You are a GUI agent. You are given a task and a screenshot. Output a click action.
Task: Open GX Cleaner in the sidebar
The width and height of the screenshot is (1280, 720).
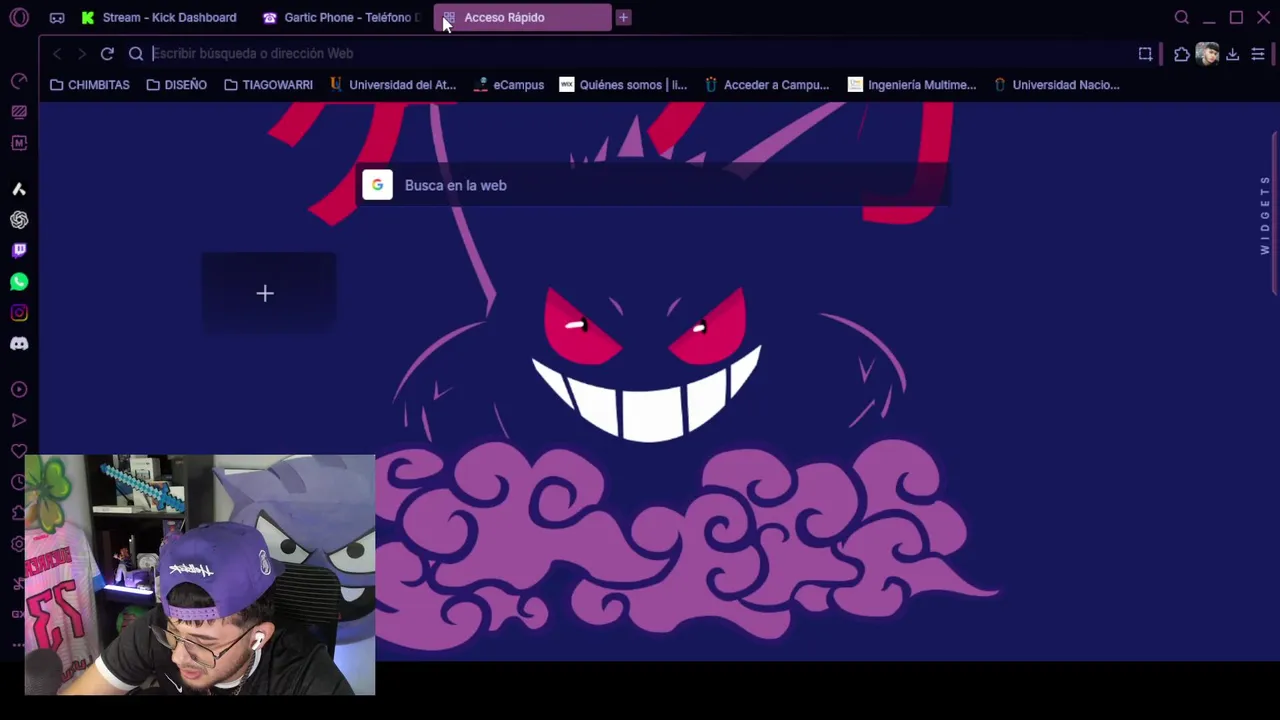[x=19, y=112]
